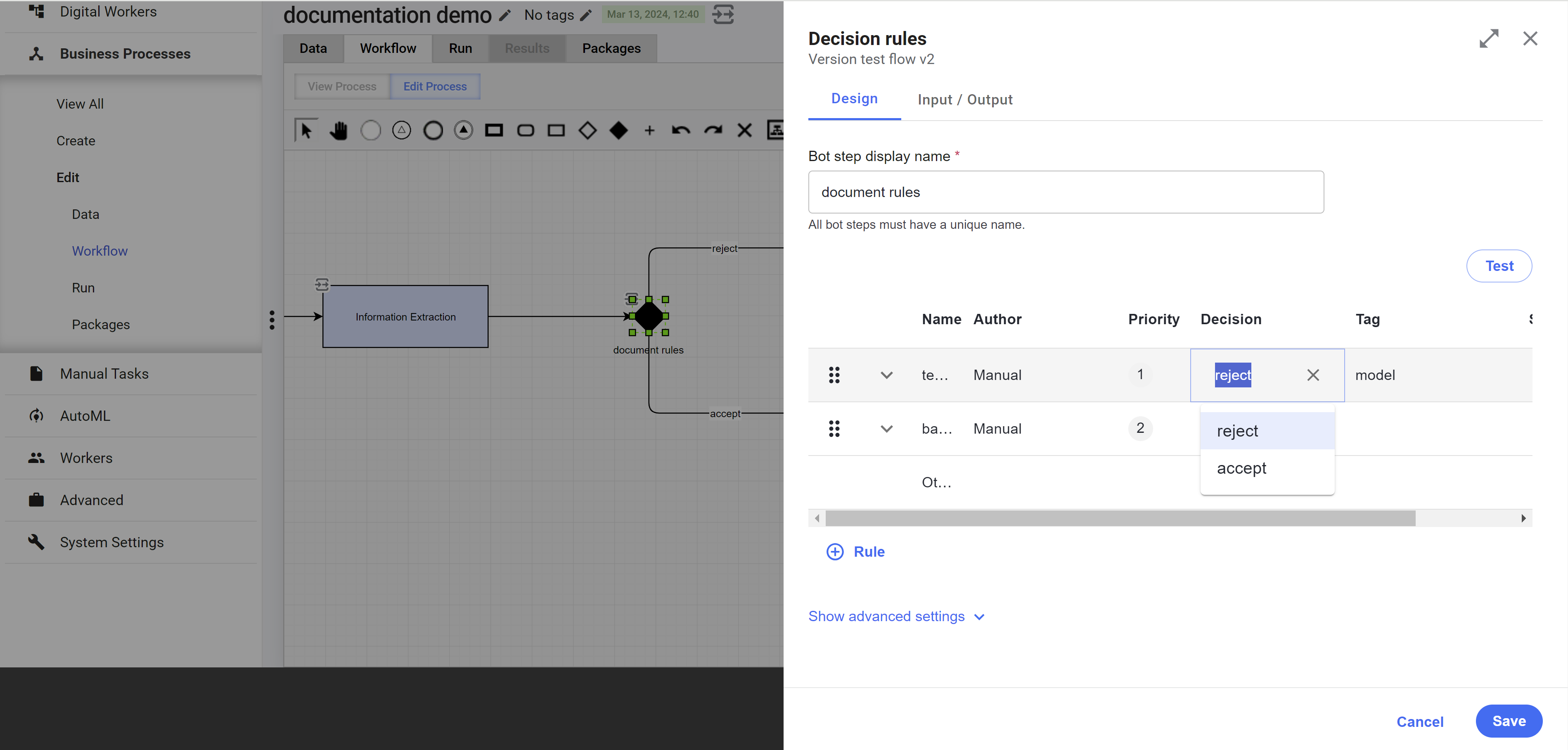Click the rules table scroll left arrow
The image size is (1568, 750).
click(817, 519)
